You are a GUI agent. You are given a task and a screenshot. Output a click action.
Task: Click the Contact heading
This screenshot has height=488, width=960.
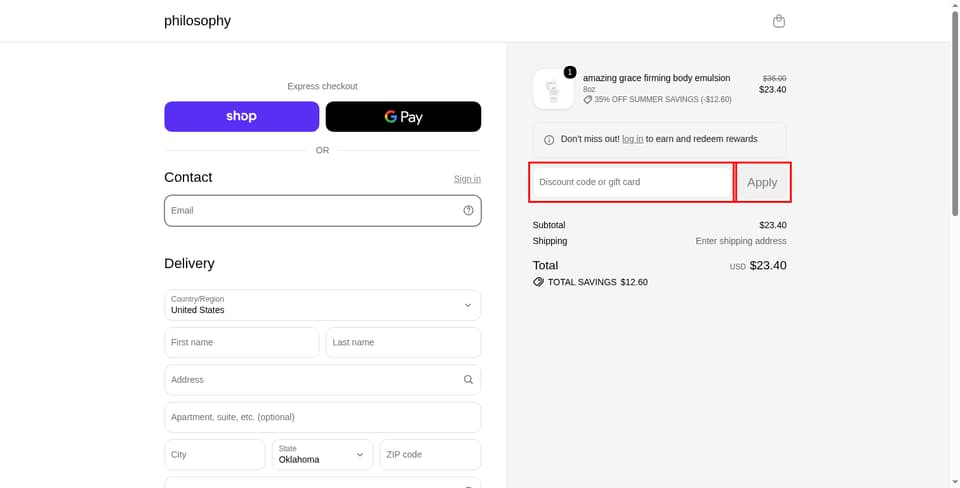click(188, 178)
